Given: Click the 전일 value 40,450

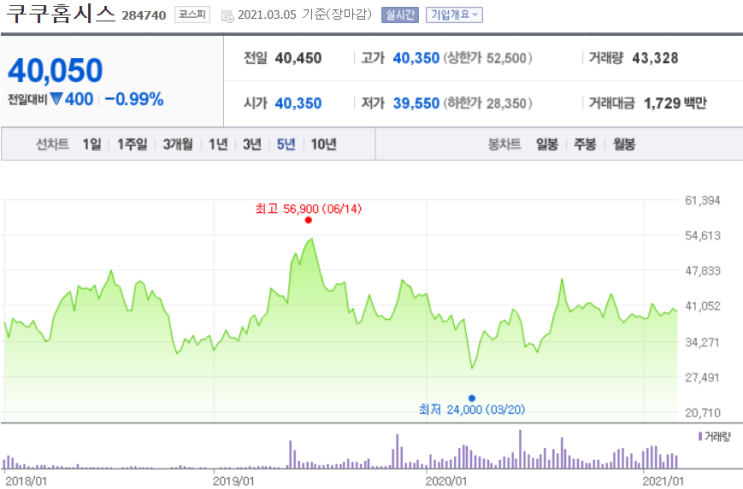Looking at the screenshot, I should (298, 58).
